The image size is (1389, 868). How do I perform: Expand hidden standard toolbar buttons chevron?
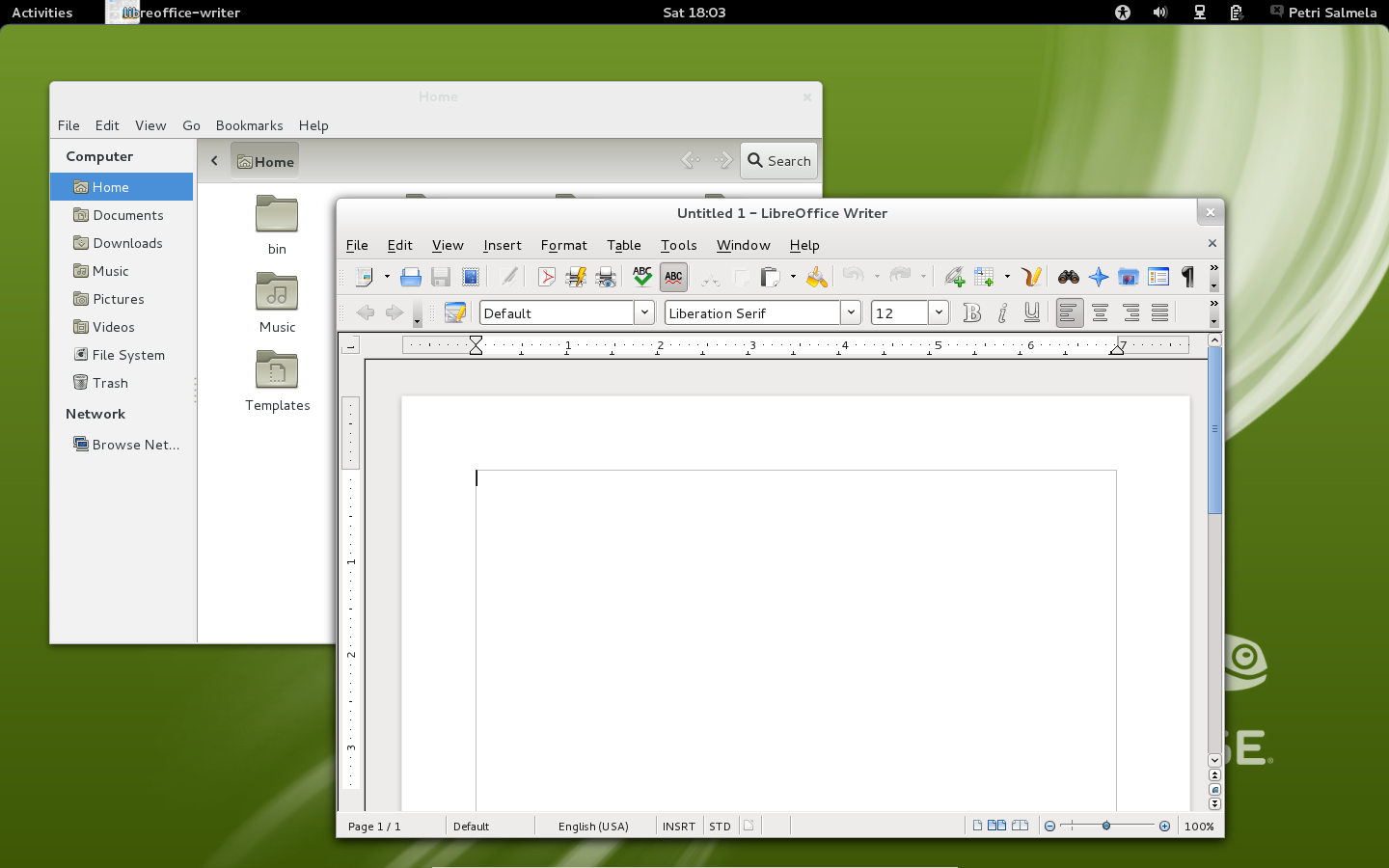pyautogui.click(x=1213, y=268)
